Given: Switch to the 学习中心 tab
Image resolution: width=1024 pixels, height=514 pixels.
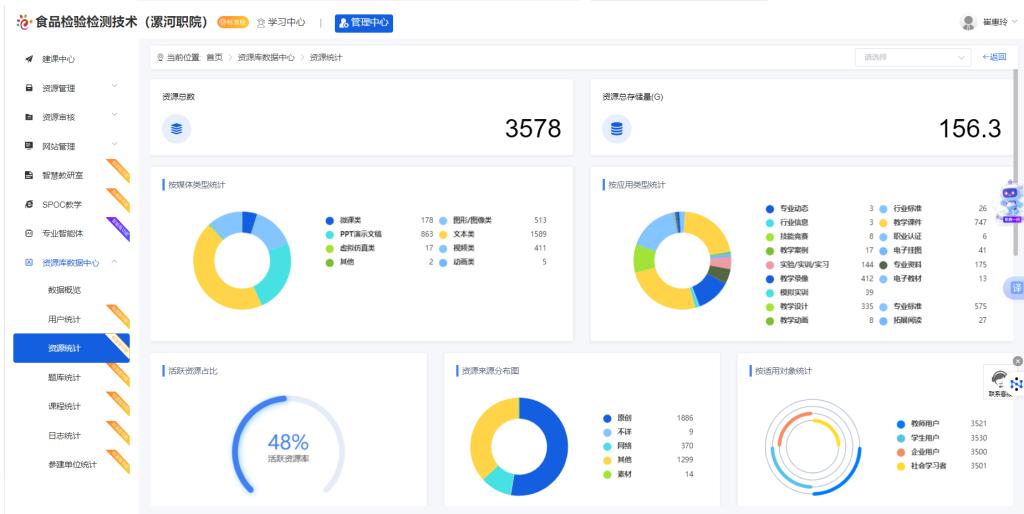Looking at the screenshot, I should tap(281, 22).
